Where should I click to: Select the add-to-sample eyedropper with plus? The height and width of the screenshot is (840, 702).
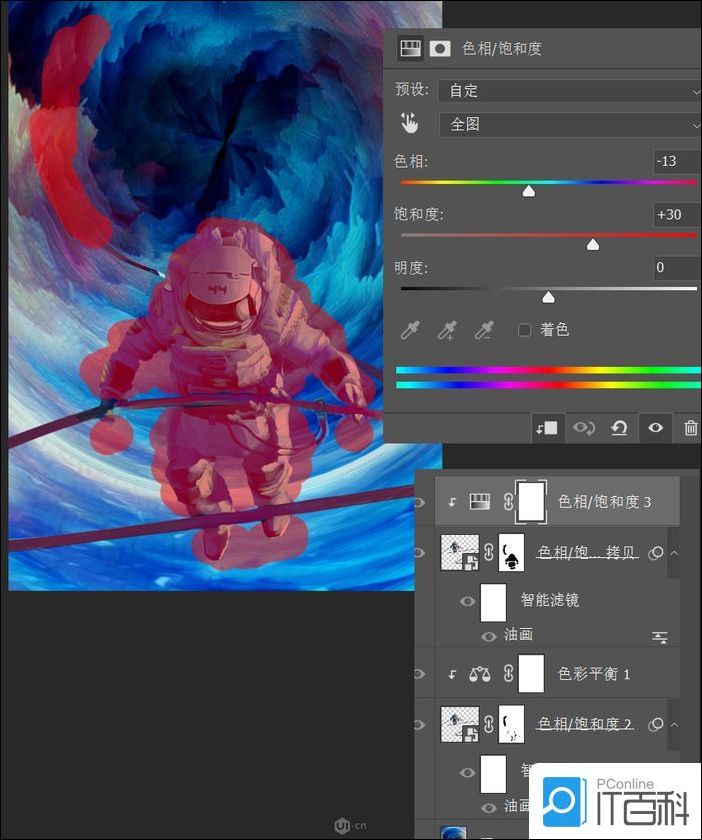click(x=447, y=330)
